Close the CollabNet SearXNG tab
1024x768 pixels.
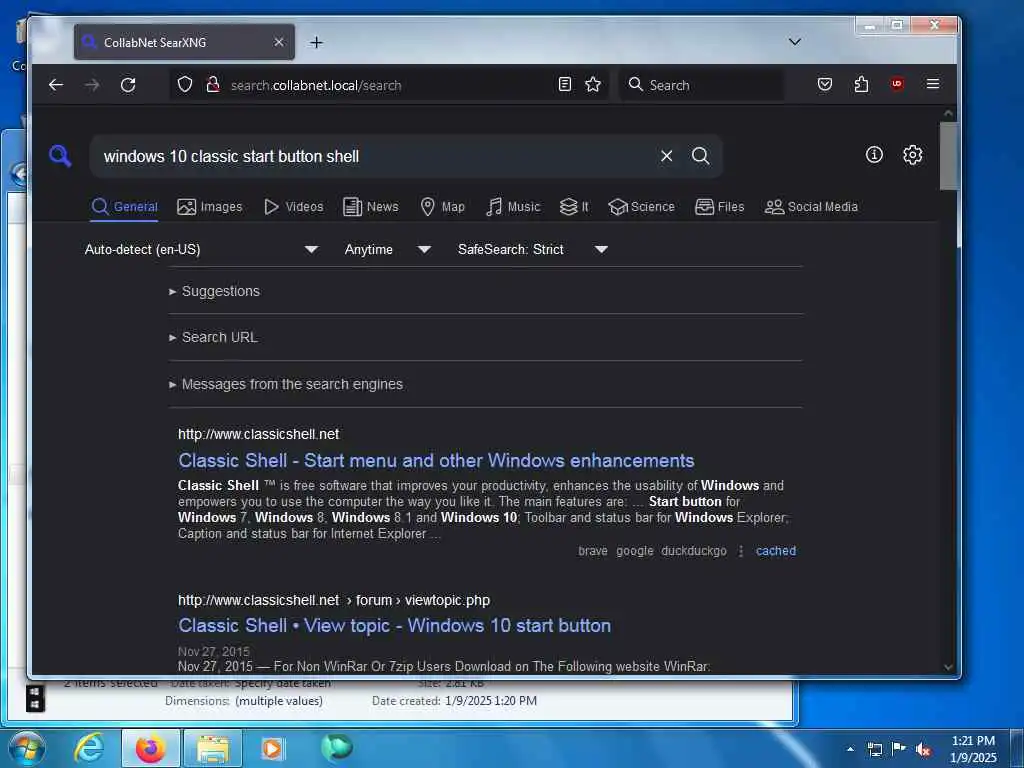point(279,42)
